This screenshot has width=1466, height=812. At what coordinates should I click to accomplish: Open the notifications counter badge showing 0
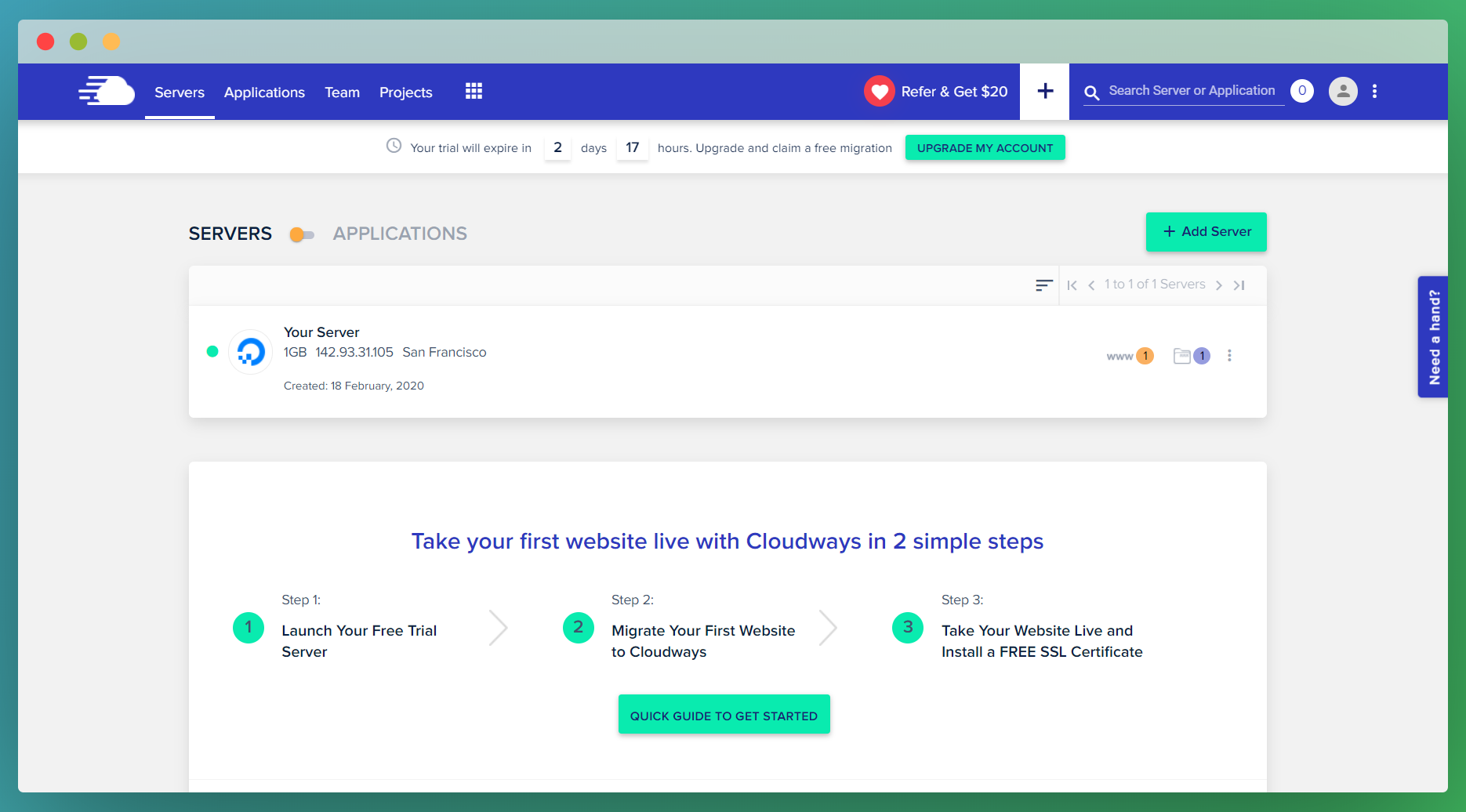point(1302,91)
